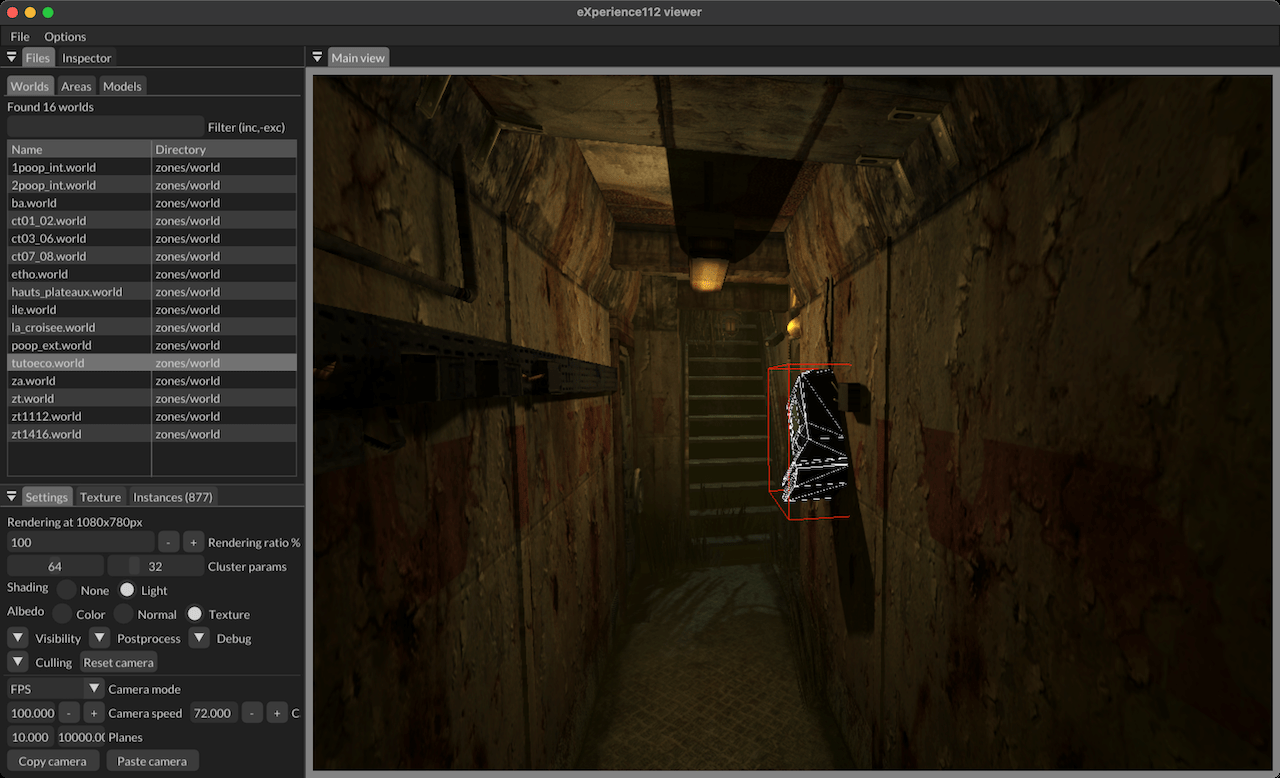Expand the Postprocess section
The width and height of the screenshot is (1280, 778).
(99, 638)
